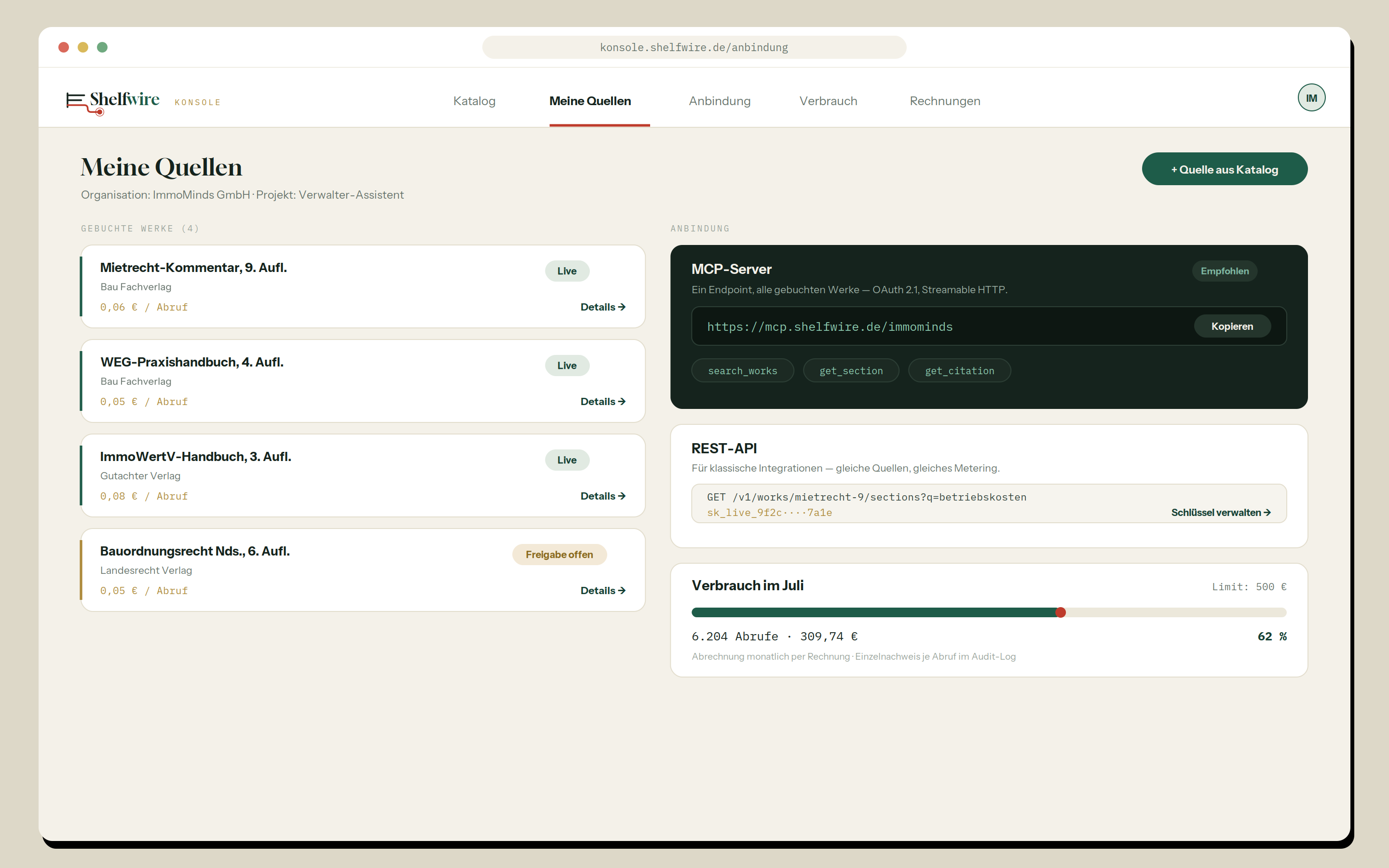Click the 62 % usage value

pos(1272,636)
